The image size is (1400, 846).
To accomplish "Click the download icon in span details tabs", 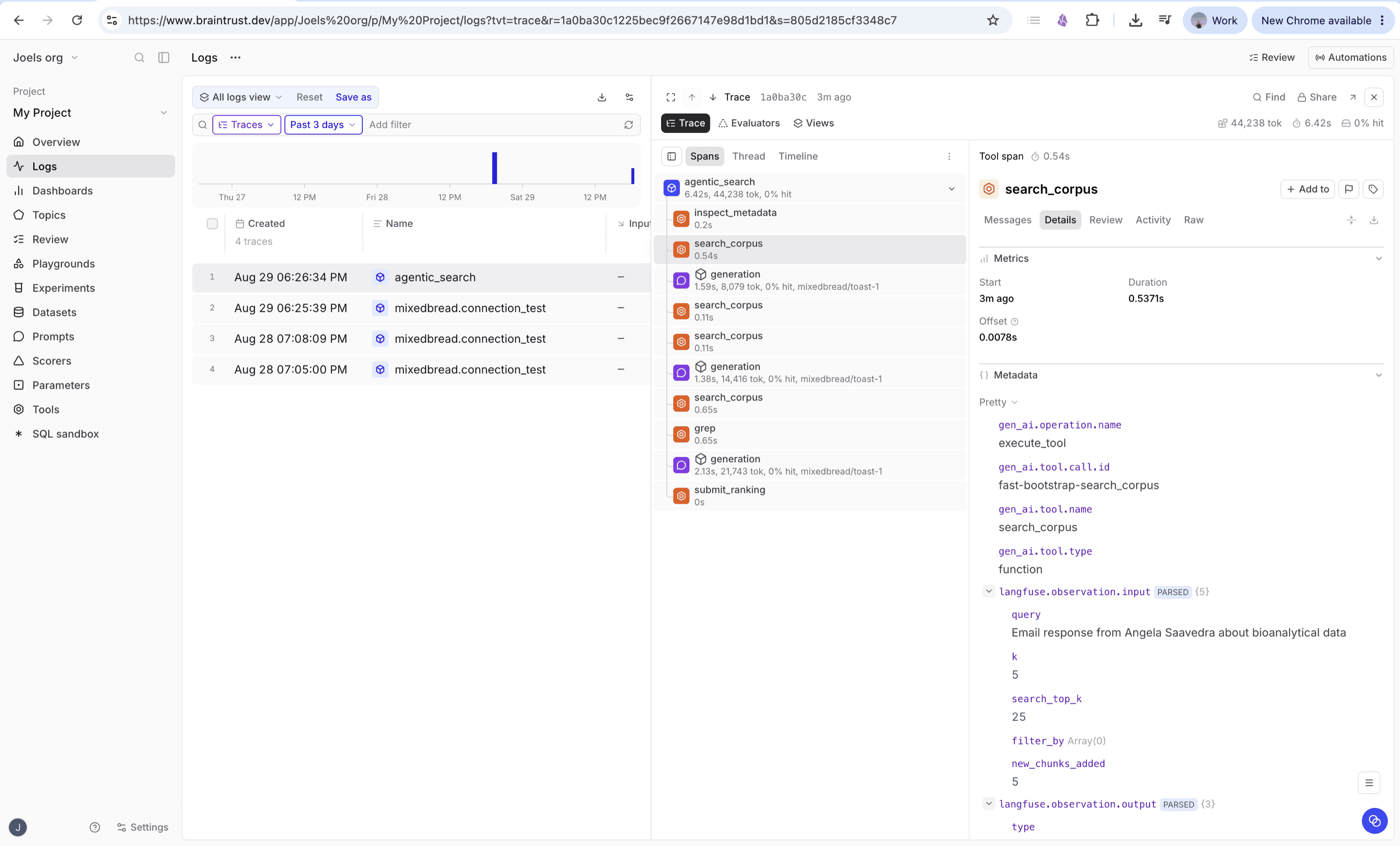I will coord(1374,220).
